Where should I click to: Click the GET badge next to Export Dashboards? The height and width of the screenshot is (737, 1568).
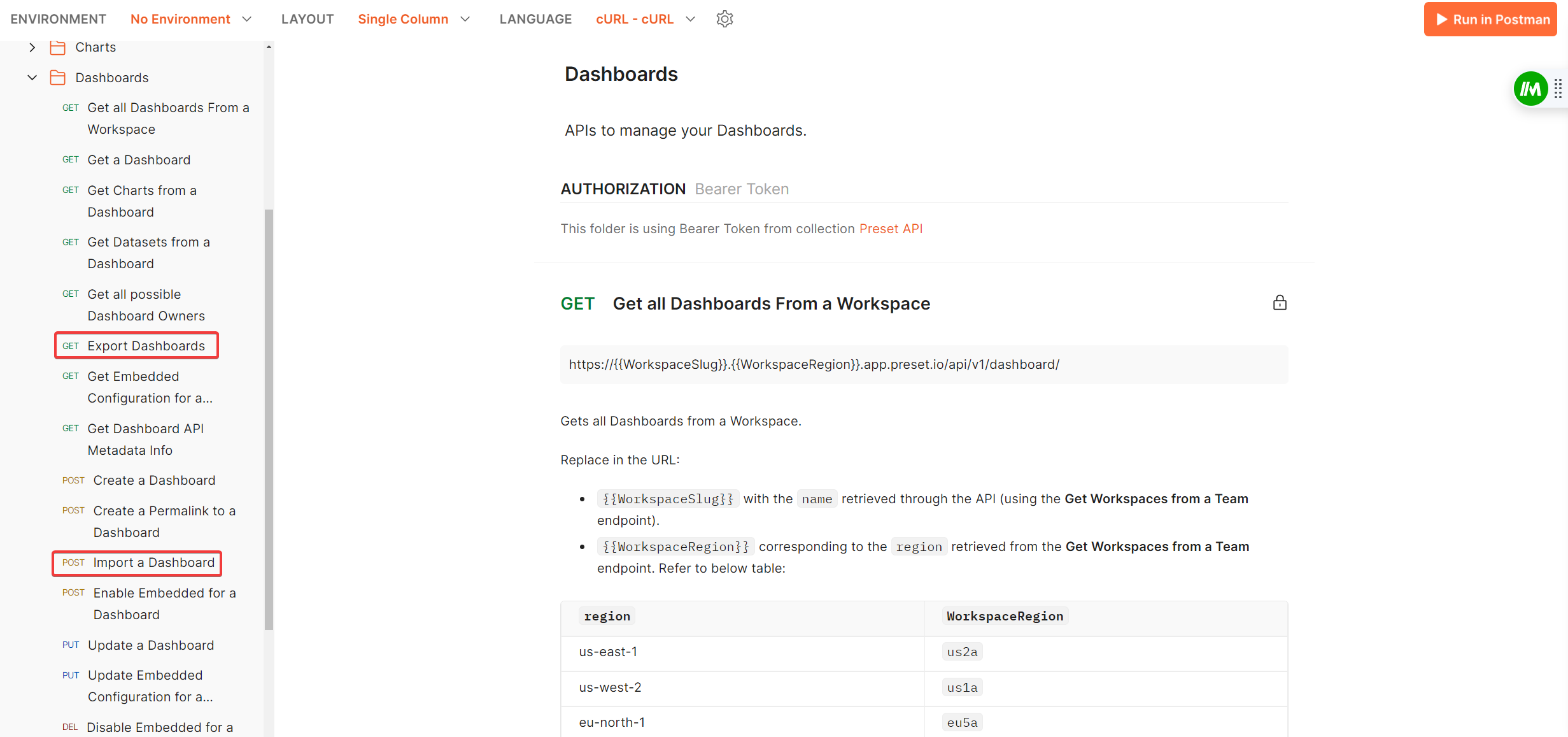tap(70, 345)
